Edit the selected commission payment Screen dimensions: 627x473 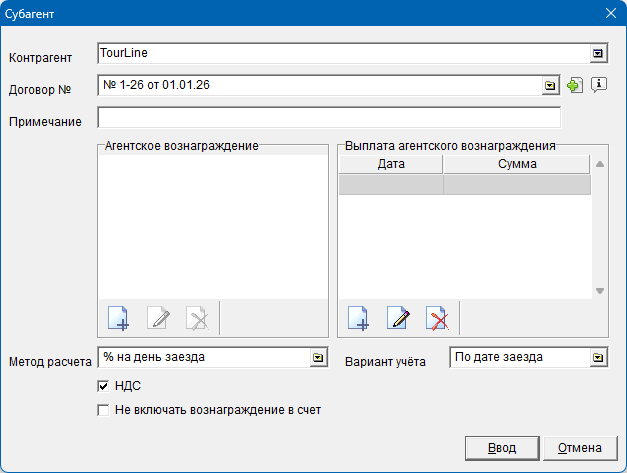coord(398,319)
